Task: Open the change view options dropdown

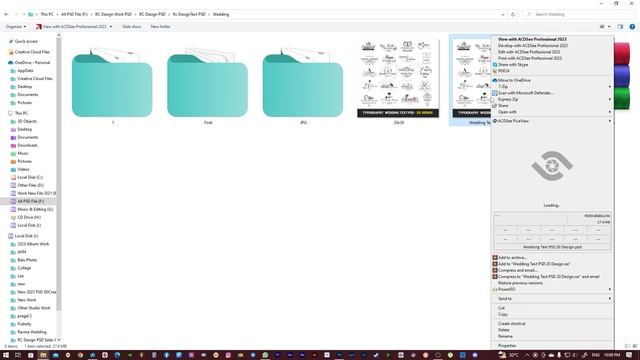Action: coord(609,27)
